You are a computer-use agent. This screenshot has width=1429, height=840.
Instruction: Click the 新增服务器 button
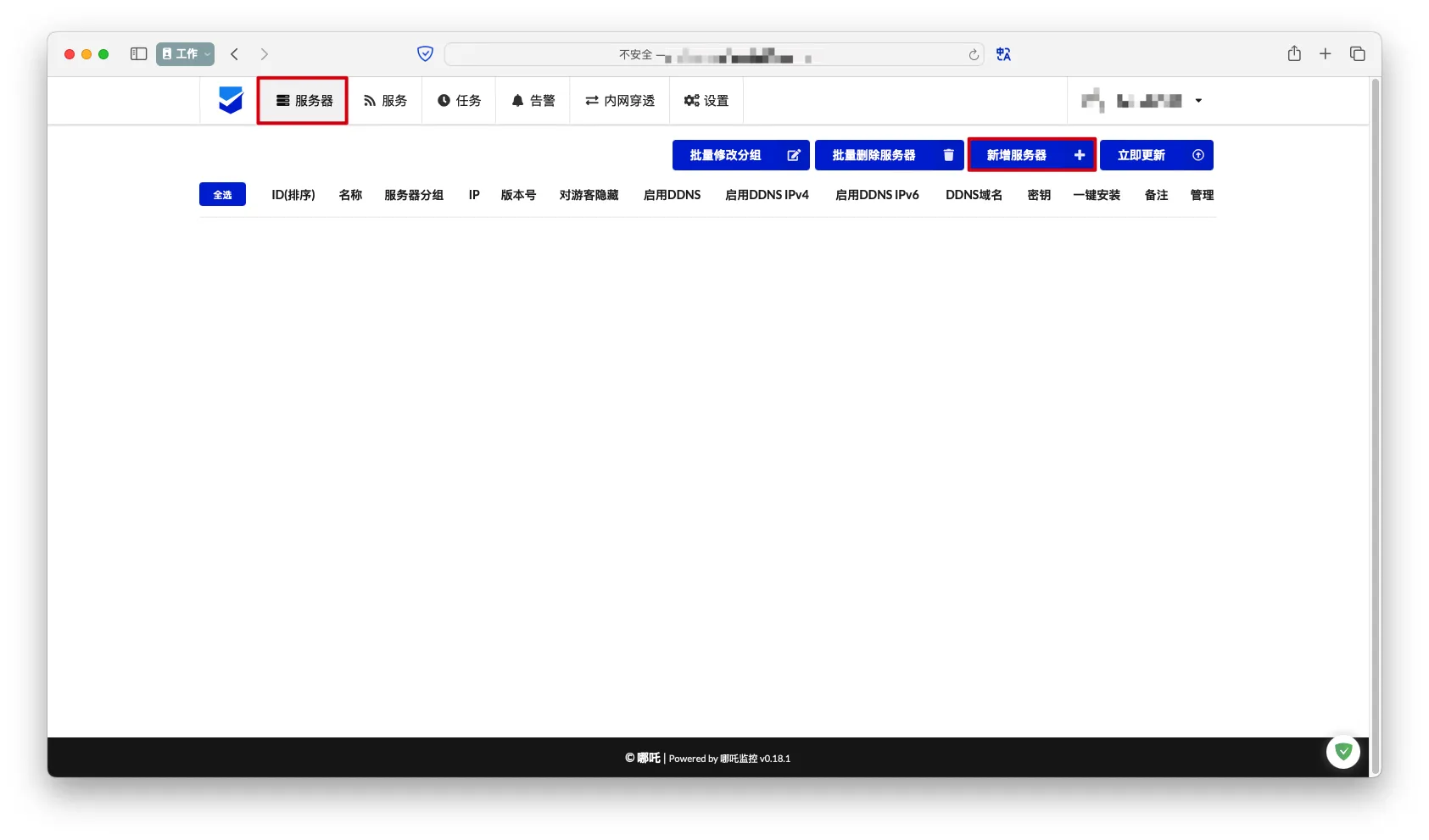coord(1031,155)
